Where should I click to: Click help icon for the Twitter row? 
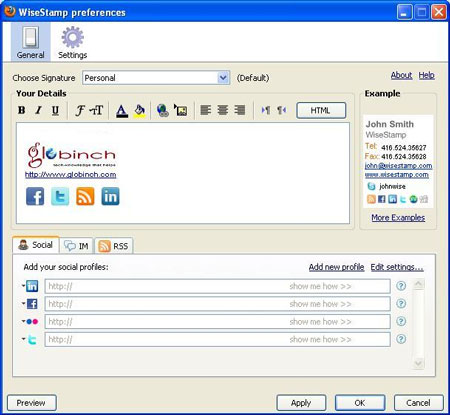pyautogui.click(x=401, y=339)
